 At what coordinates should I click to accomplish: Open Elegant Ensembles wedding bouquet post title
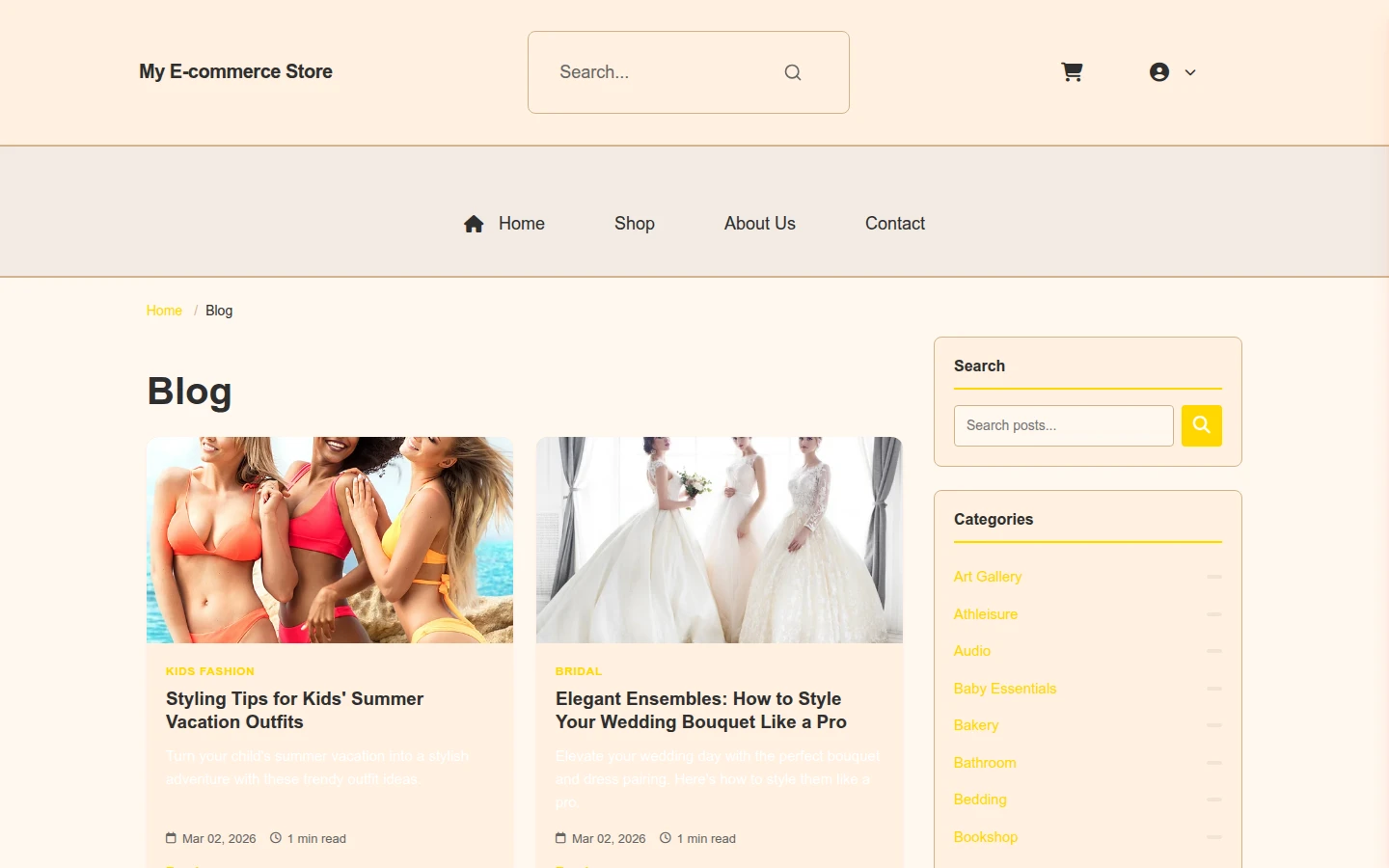coord(701,711)
